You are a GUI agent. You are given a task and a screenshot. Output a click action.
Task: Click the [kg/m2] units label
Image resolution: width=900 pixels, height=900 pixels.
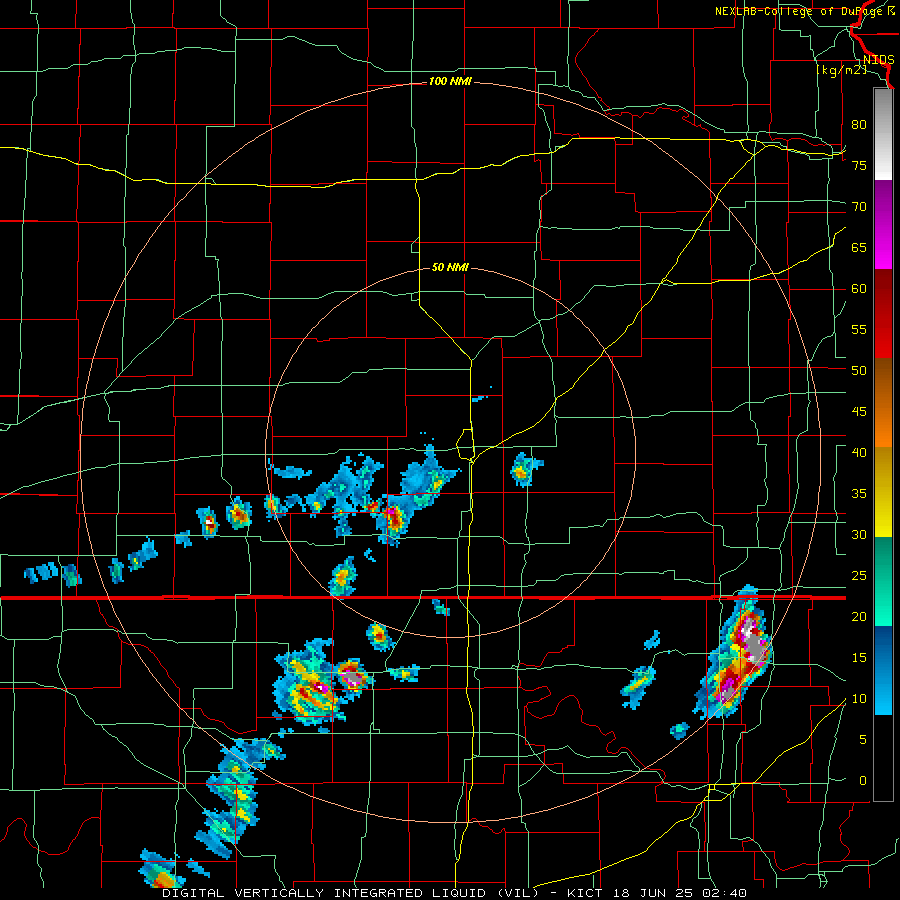(841, 70)
